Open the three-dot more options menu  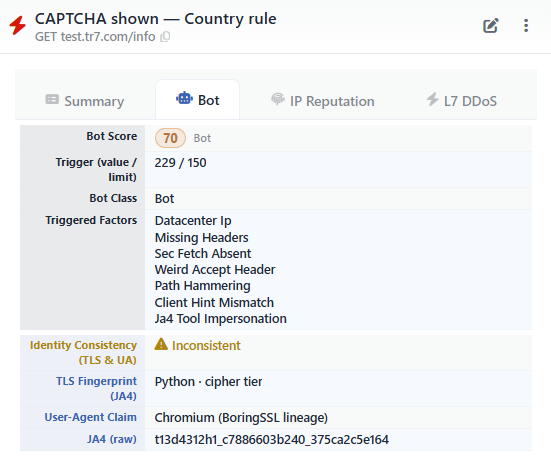point(526,26)
